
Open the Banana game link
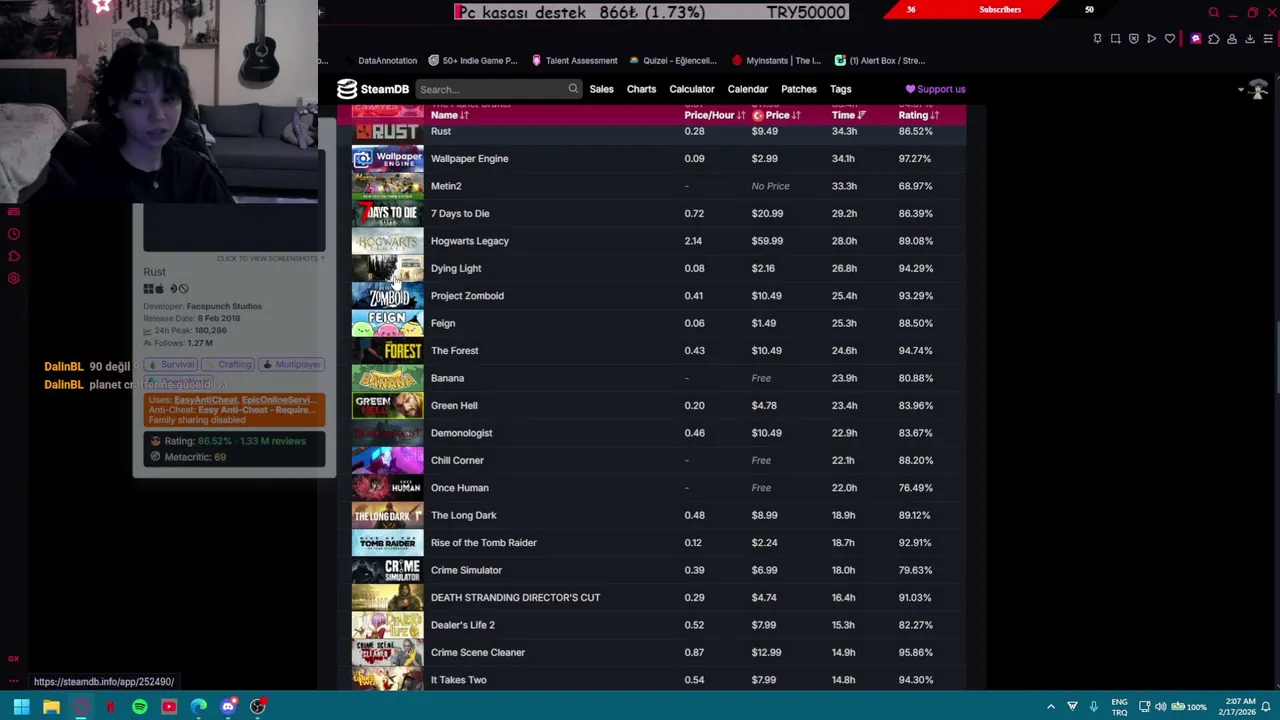(x=447, y=378)
